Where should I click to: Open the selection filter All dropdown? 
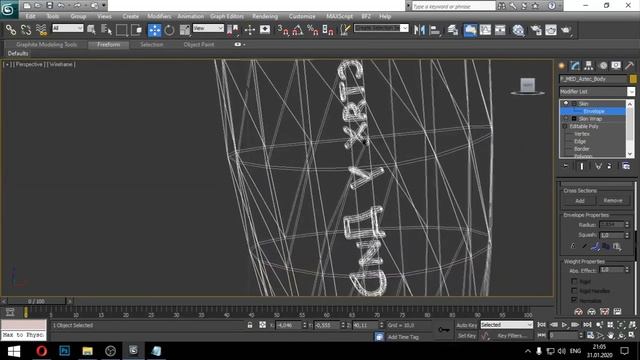[x=67, y=28]
